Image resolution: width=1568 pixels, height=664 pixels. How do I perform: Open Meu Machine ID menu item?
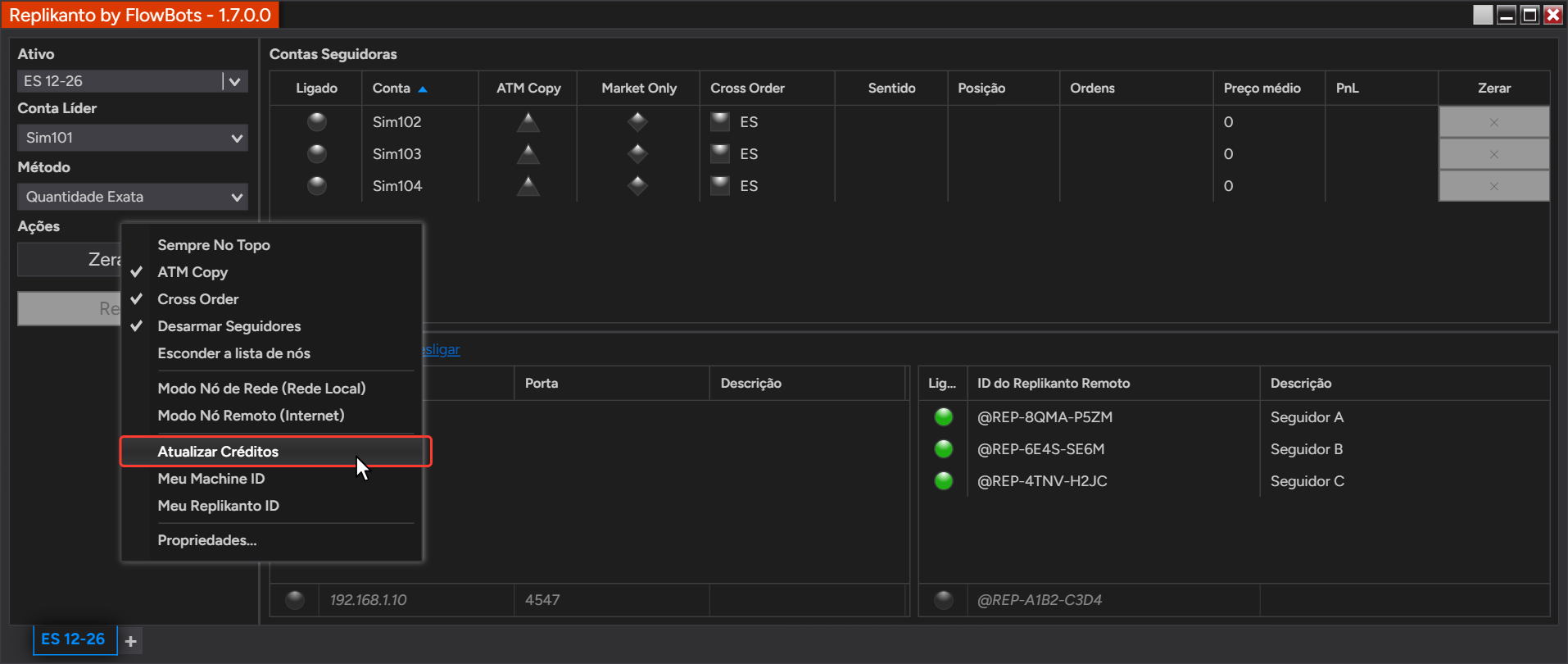point(271,479)
